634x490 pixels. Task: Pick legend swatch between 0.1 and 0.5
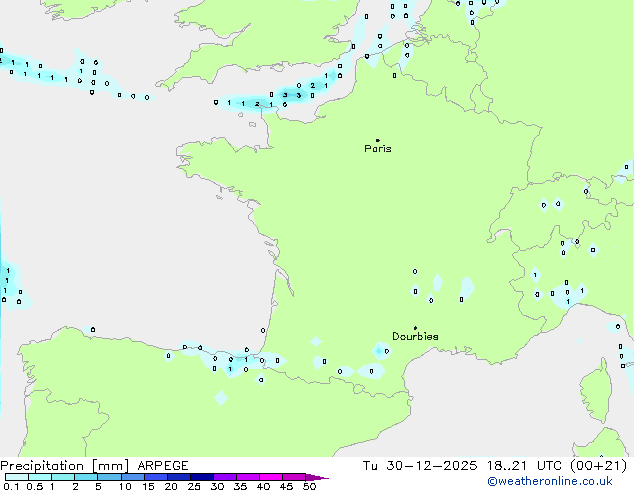(15, 477)
